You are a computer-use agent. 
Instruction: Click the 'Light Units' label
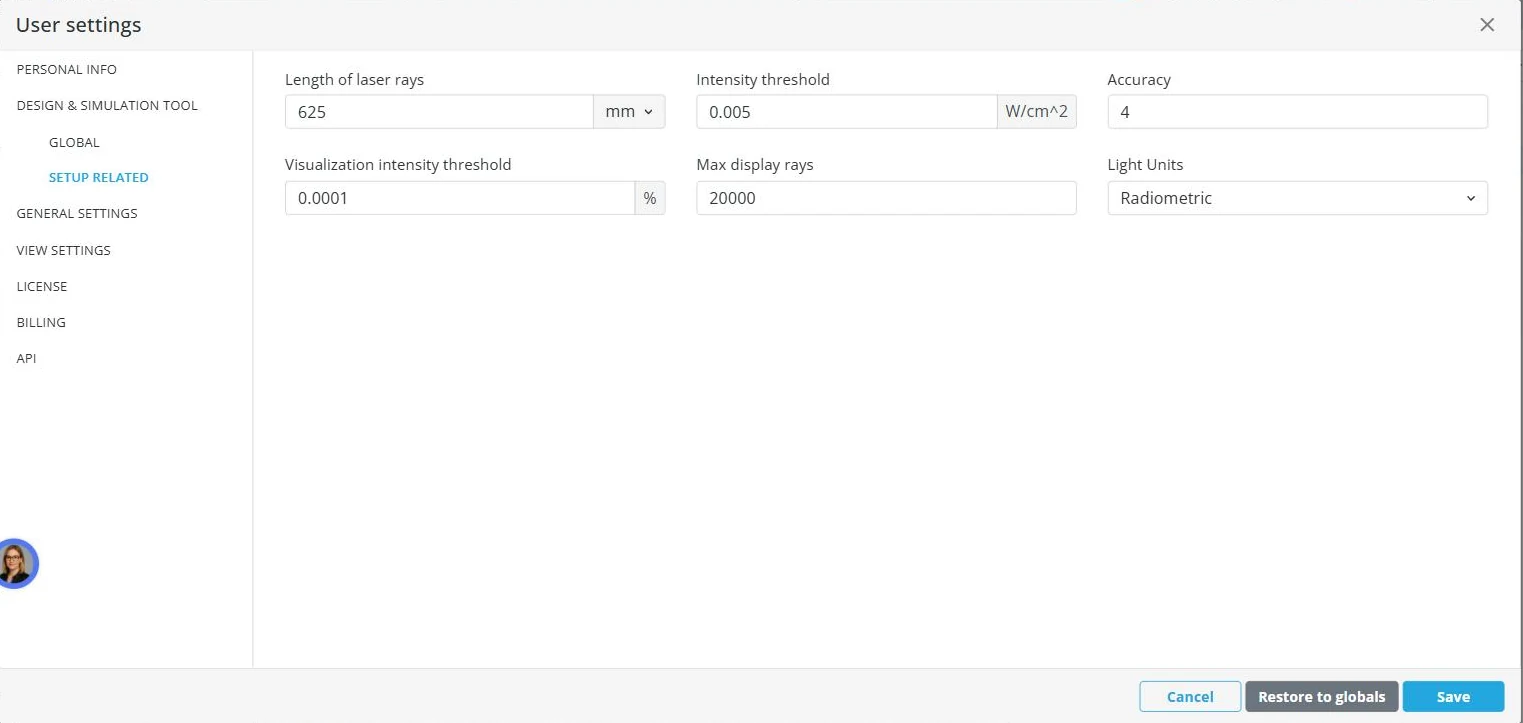[1146, 165]
